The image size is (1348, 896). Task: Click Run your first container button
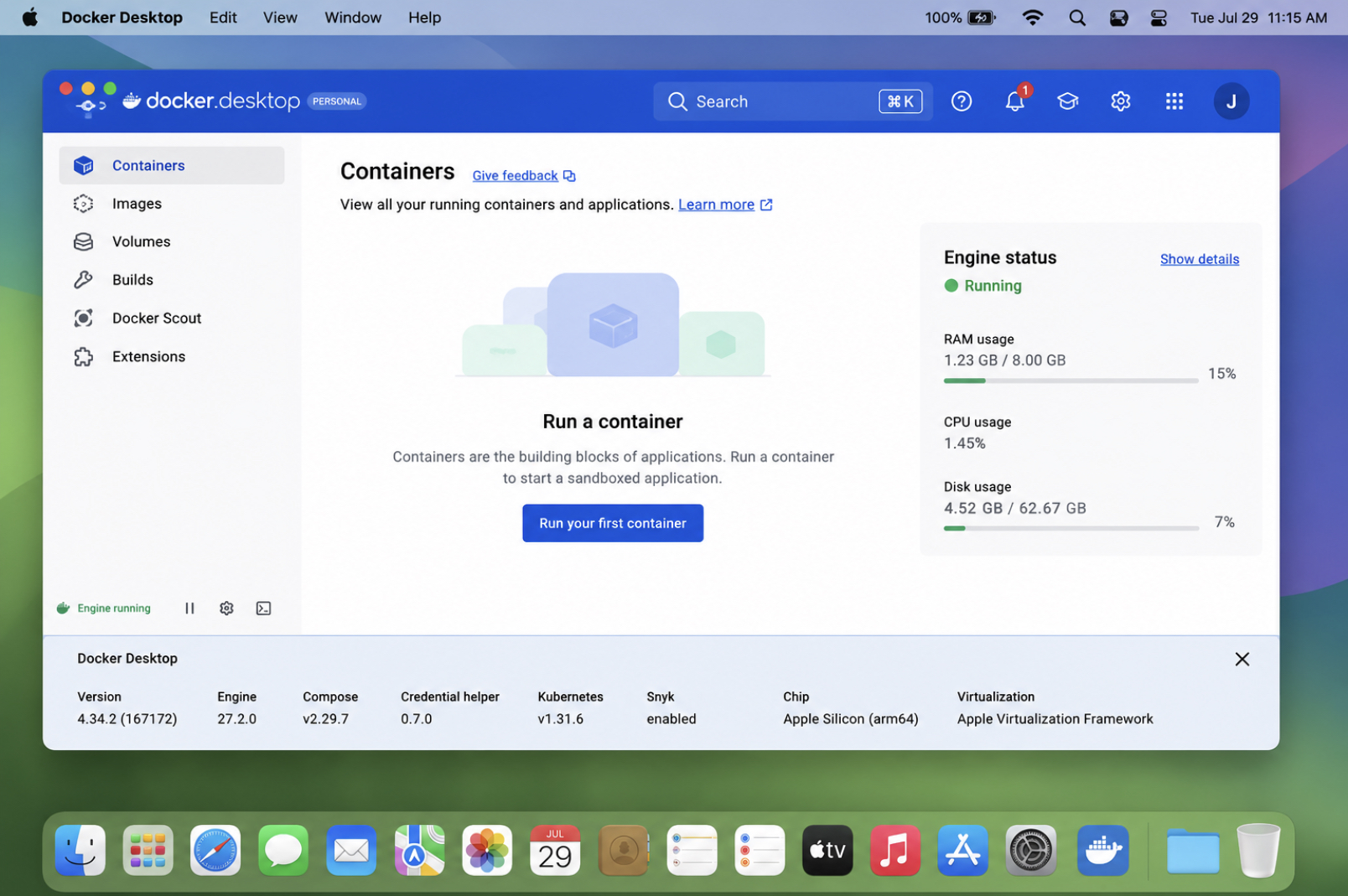(613, 523)
